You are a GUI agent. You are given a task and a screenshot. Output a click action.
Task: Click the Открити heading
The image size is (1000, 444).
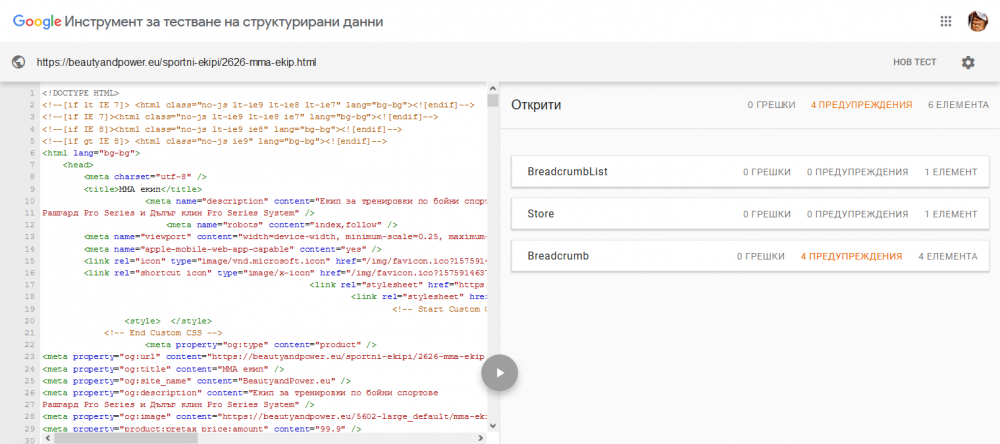click(536, 105)
